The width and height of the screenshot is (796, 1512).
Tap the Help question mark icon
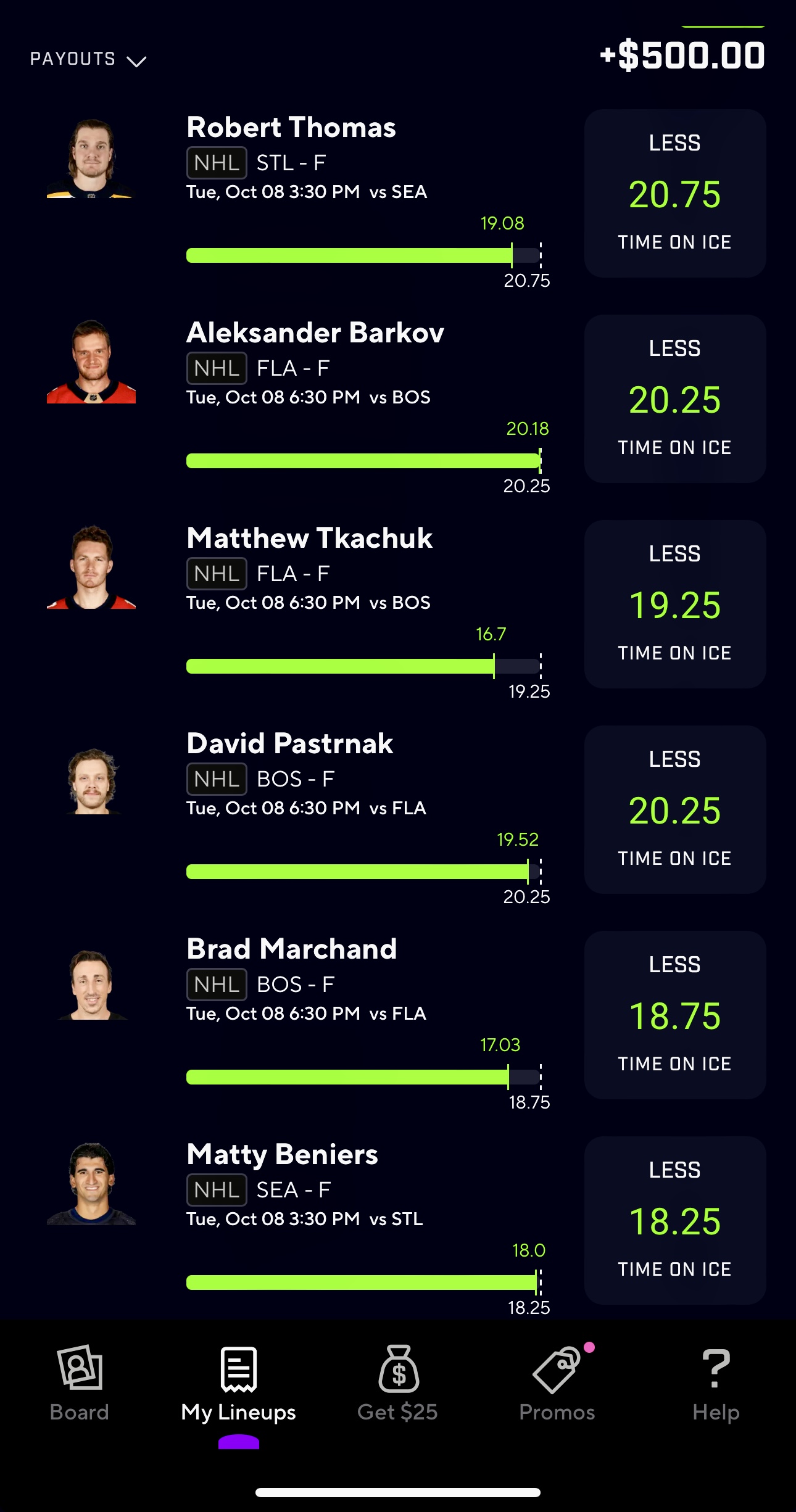[716, 1368]
